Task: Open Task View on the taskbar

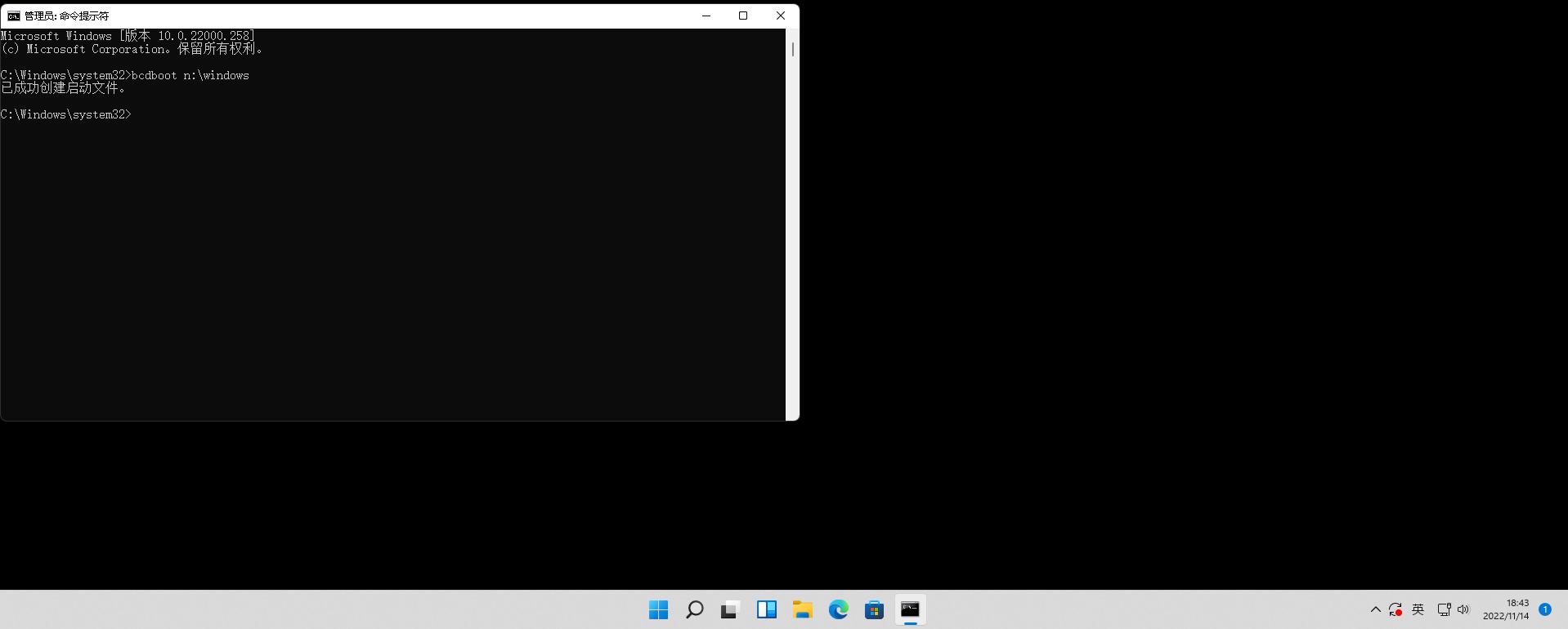Action: pyautogui.click(x=730, y=609)
